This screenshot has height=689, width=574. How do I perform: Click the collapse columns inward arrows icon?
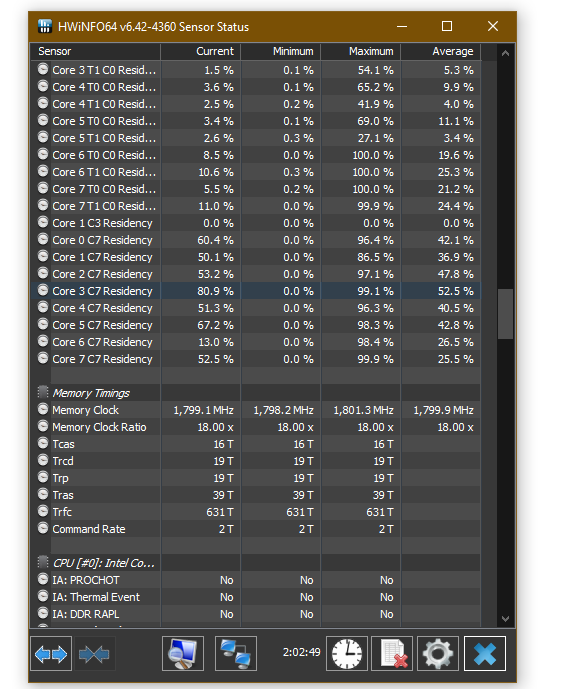point(94,654)
